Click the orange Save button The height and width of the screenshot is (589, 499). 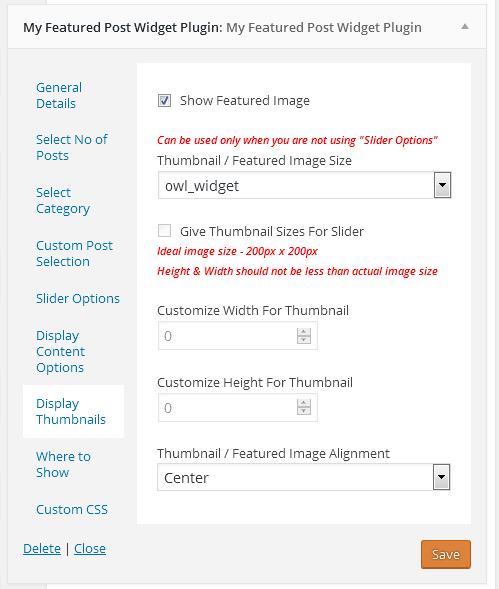pyautogui.click(x=446, y=554)
